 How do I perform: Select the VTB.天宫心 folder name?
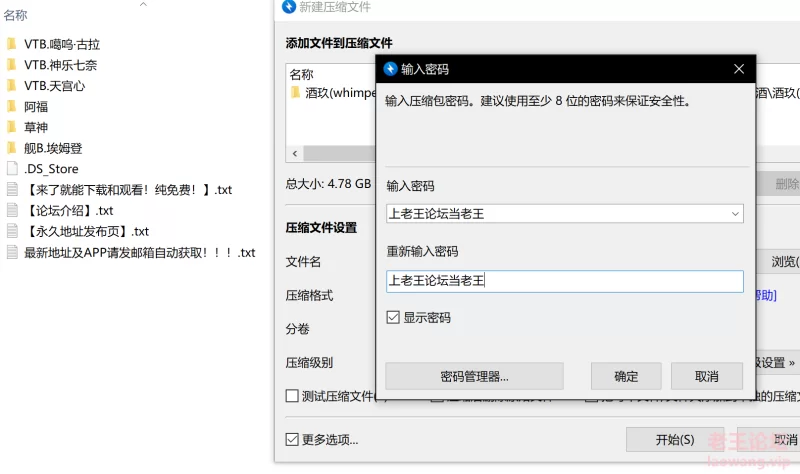click(x=55, y=86)
